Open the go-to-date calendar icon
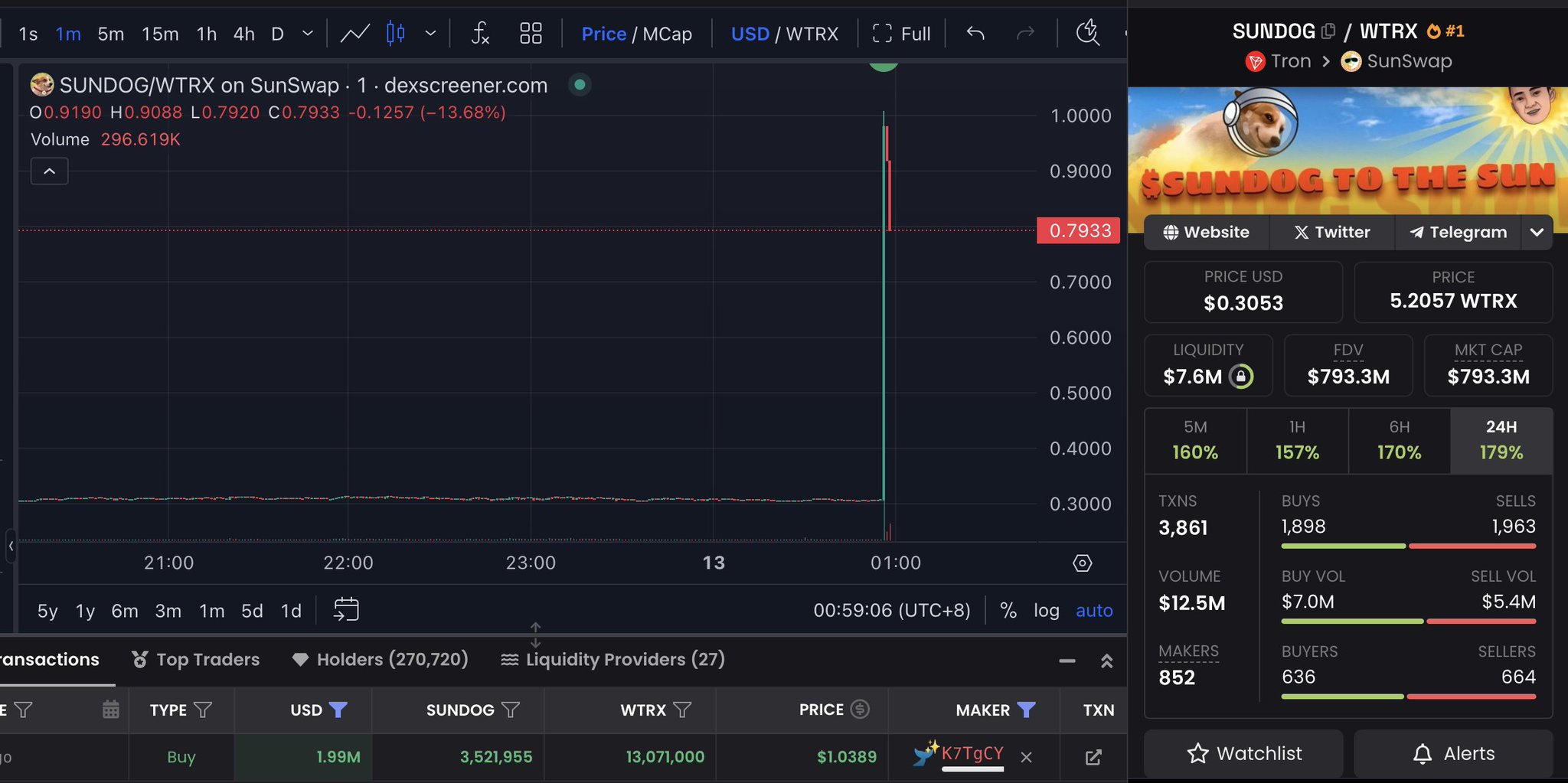 (x=346, y=610)
